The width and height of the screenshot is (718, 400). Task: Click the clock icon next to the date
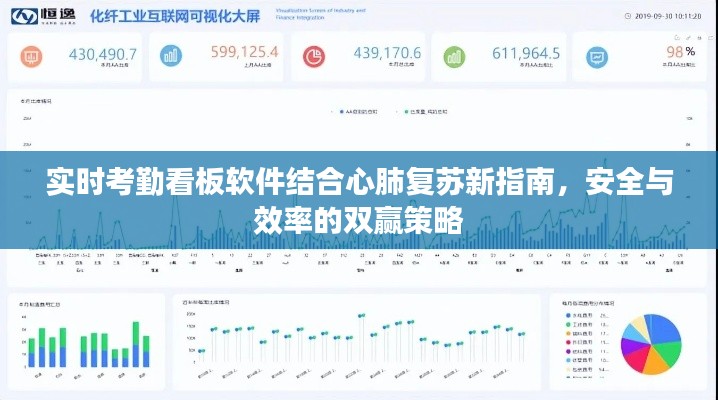click(x=625, y=17)
